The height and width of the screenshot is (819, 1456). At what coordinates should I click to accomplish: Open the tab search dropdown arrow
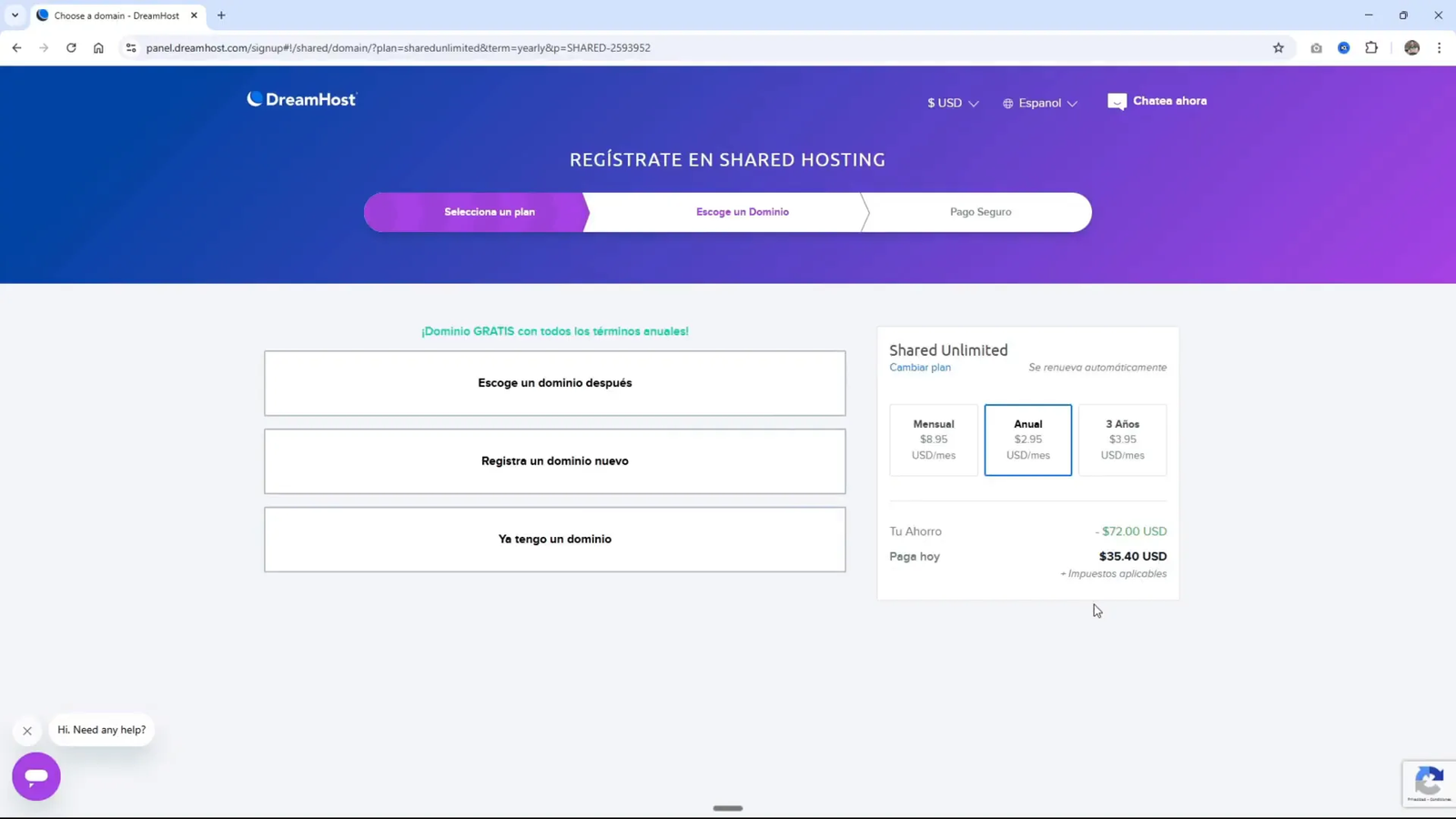15,15
